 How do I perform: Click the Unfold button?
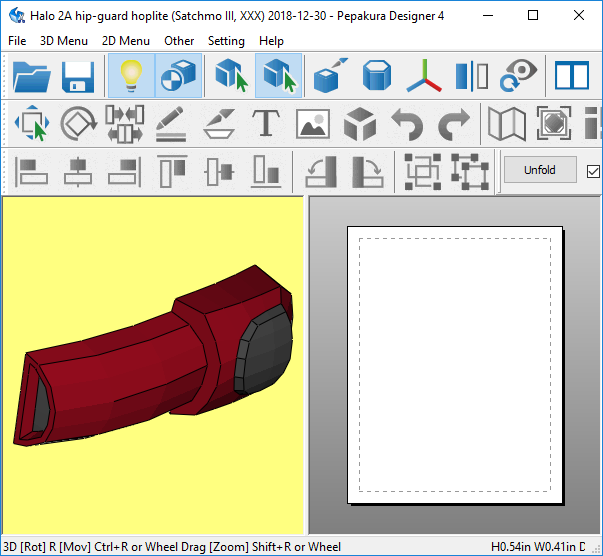pos(540,170)
